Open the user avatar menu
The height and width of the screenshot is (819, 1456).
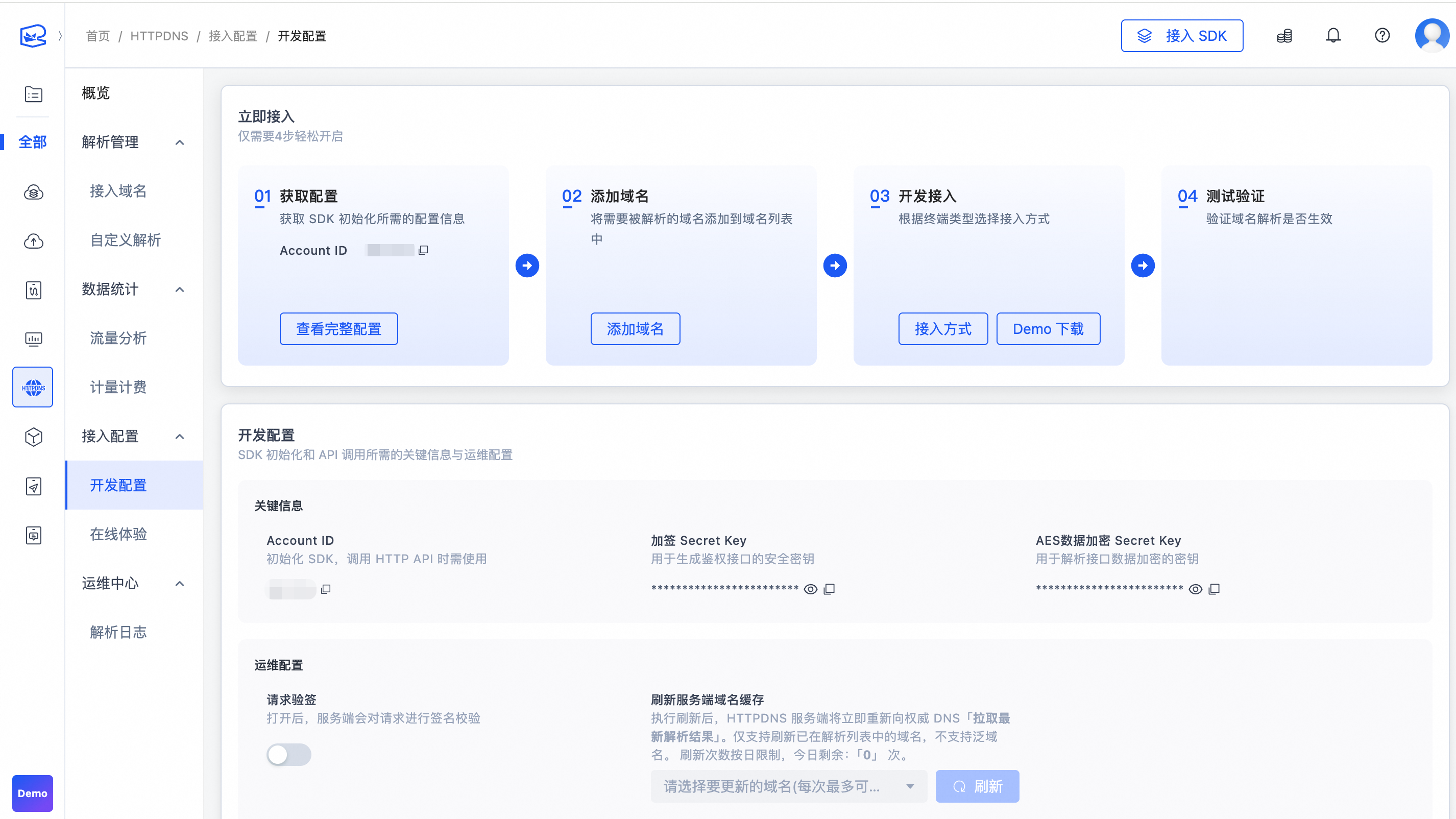[1431, 36]
